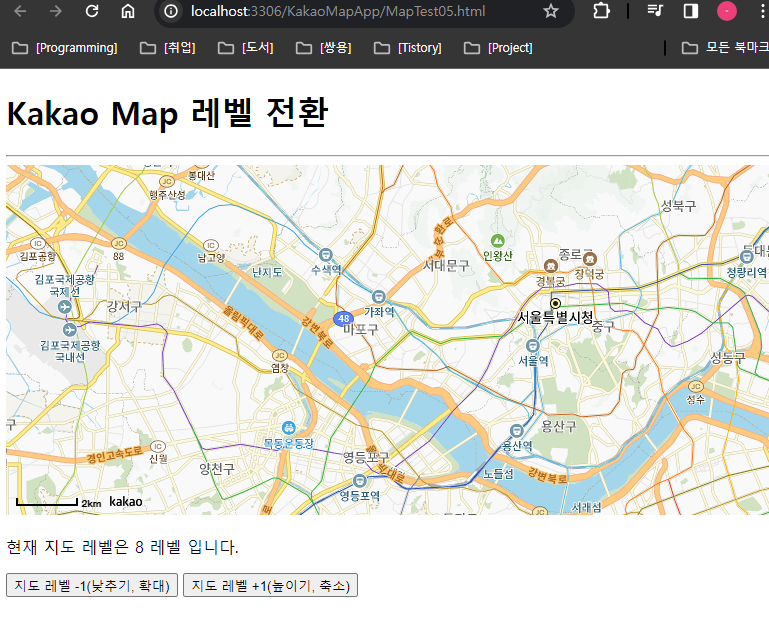Click the localhost address bar URL
769x625 pixels.
click(338, 11)
